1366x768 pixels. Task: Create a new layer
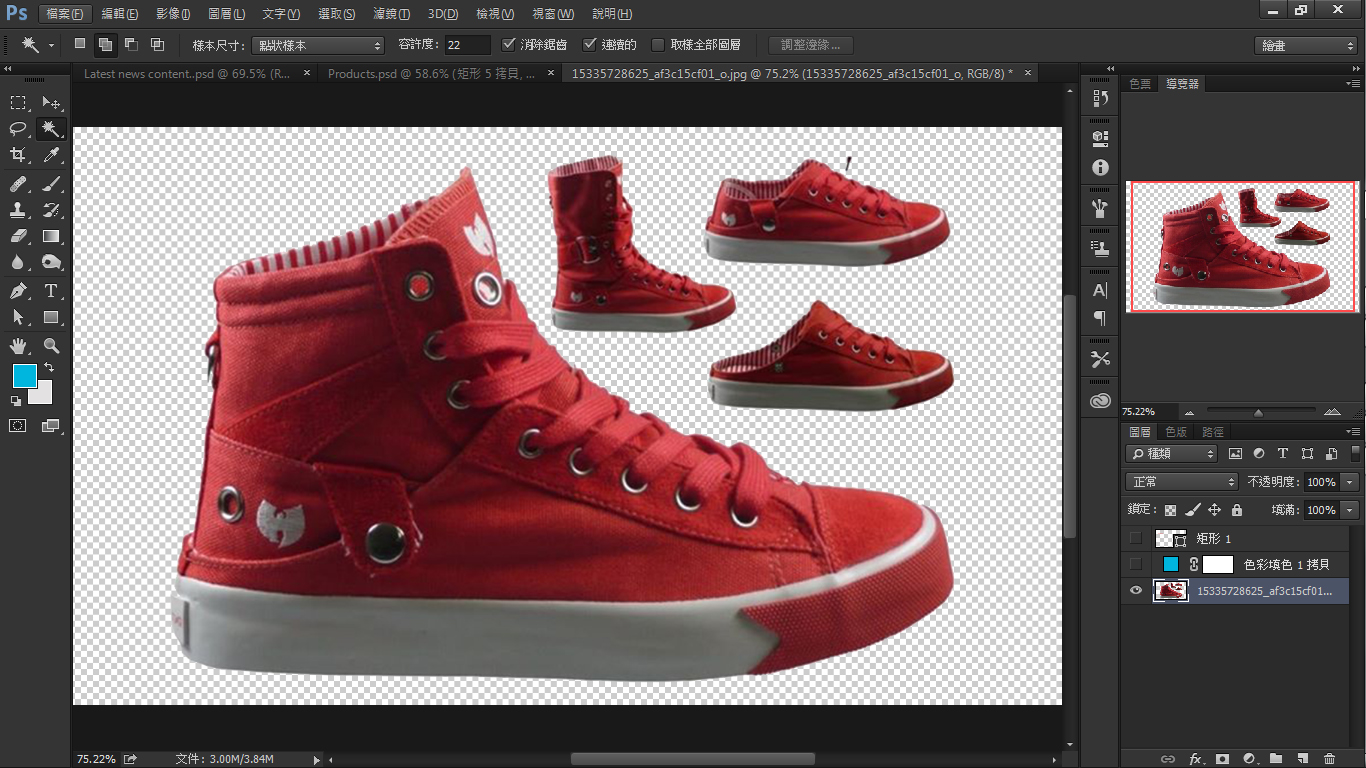[1302, 759]
